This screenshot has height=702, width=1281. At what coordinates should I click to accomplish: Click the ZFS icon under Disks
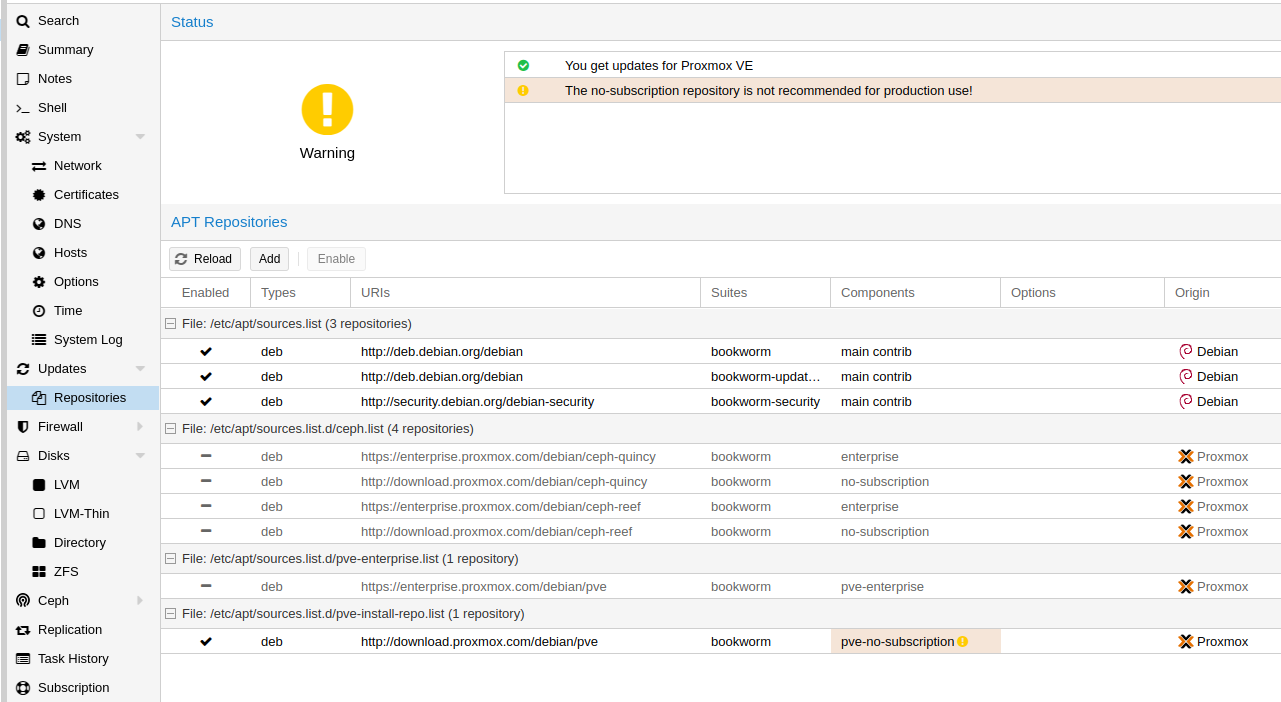[x=38, y=571]
